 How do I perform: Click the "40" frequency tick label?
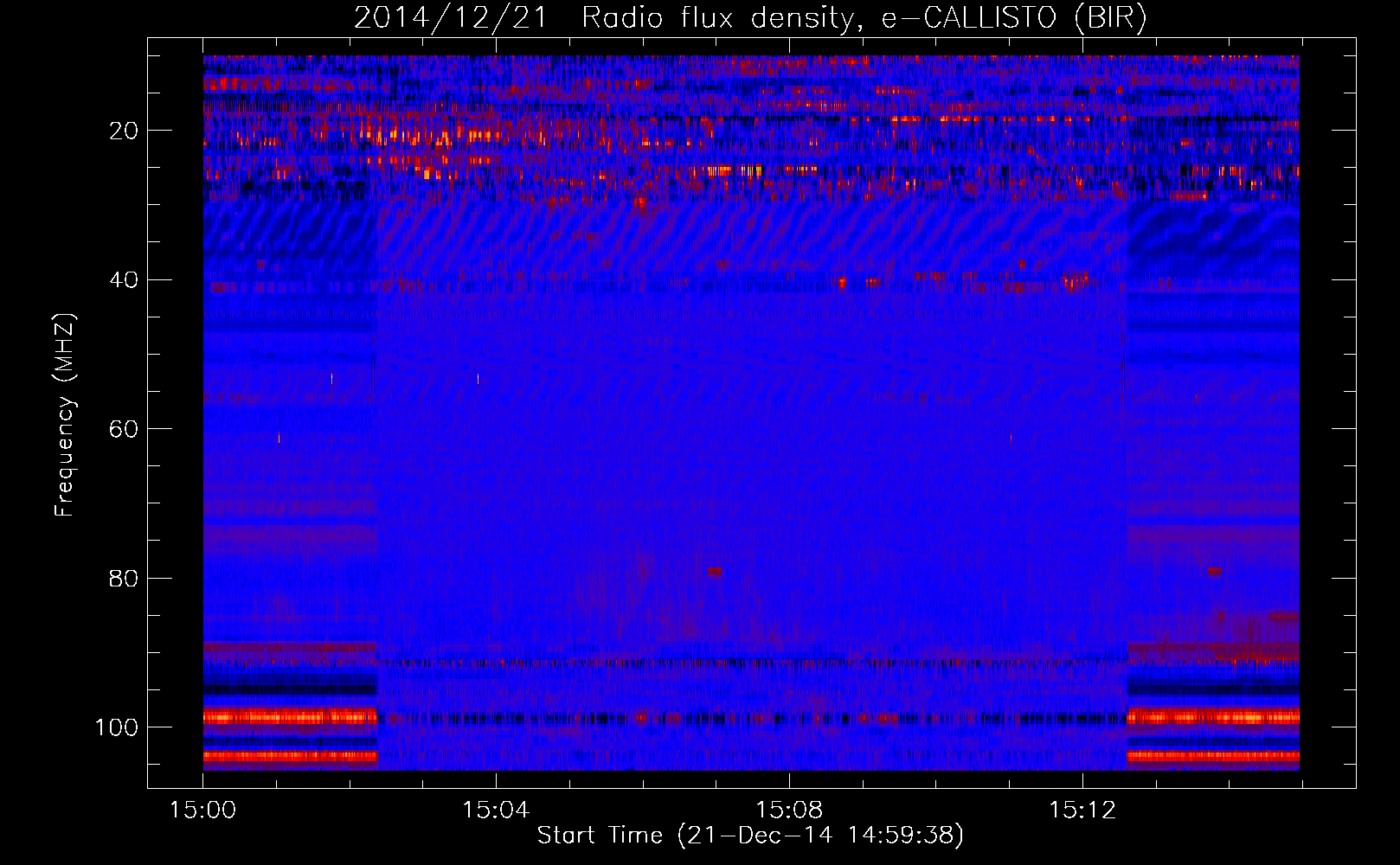click(125, 280)
